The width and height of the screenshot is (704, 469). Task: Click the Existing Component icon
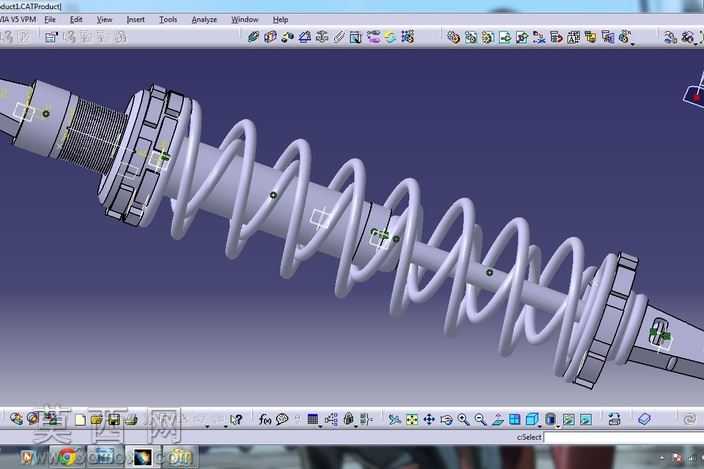tap(505, 38)
